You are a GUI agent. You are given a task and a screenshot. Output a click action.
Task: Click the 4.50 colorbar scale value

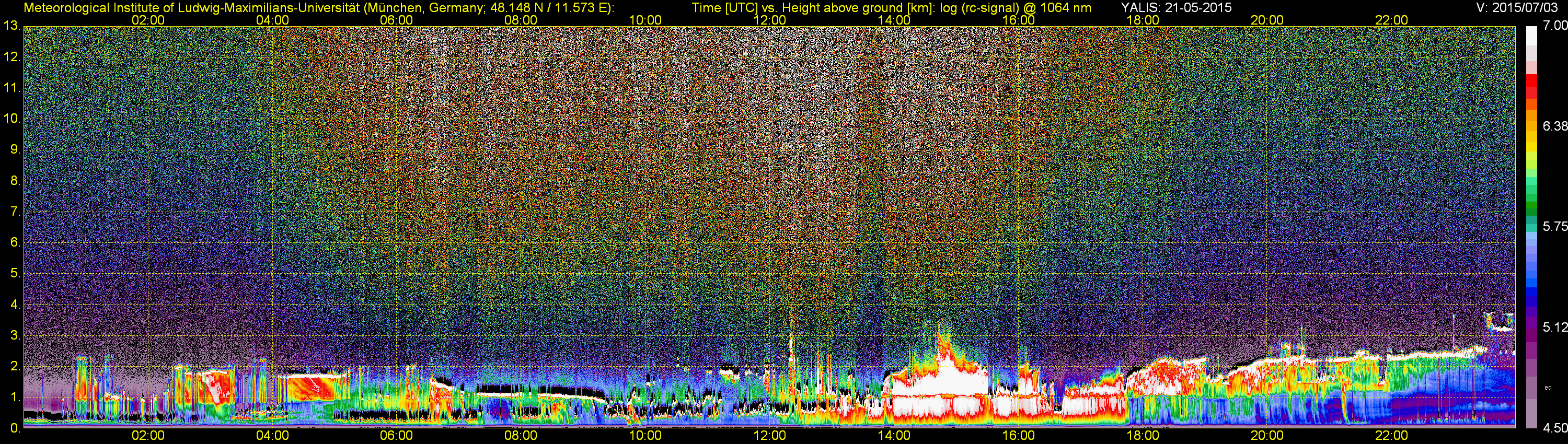coord(1555,428)
